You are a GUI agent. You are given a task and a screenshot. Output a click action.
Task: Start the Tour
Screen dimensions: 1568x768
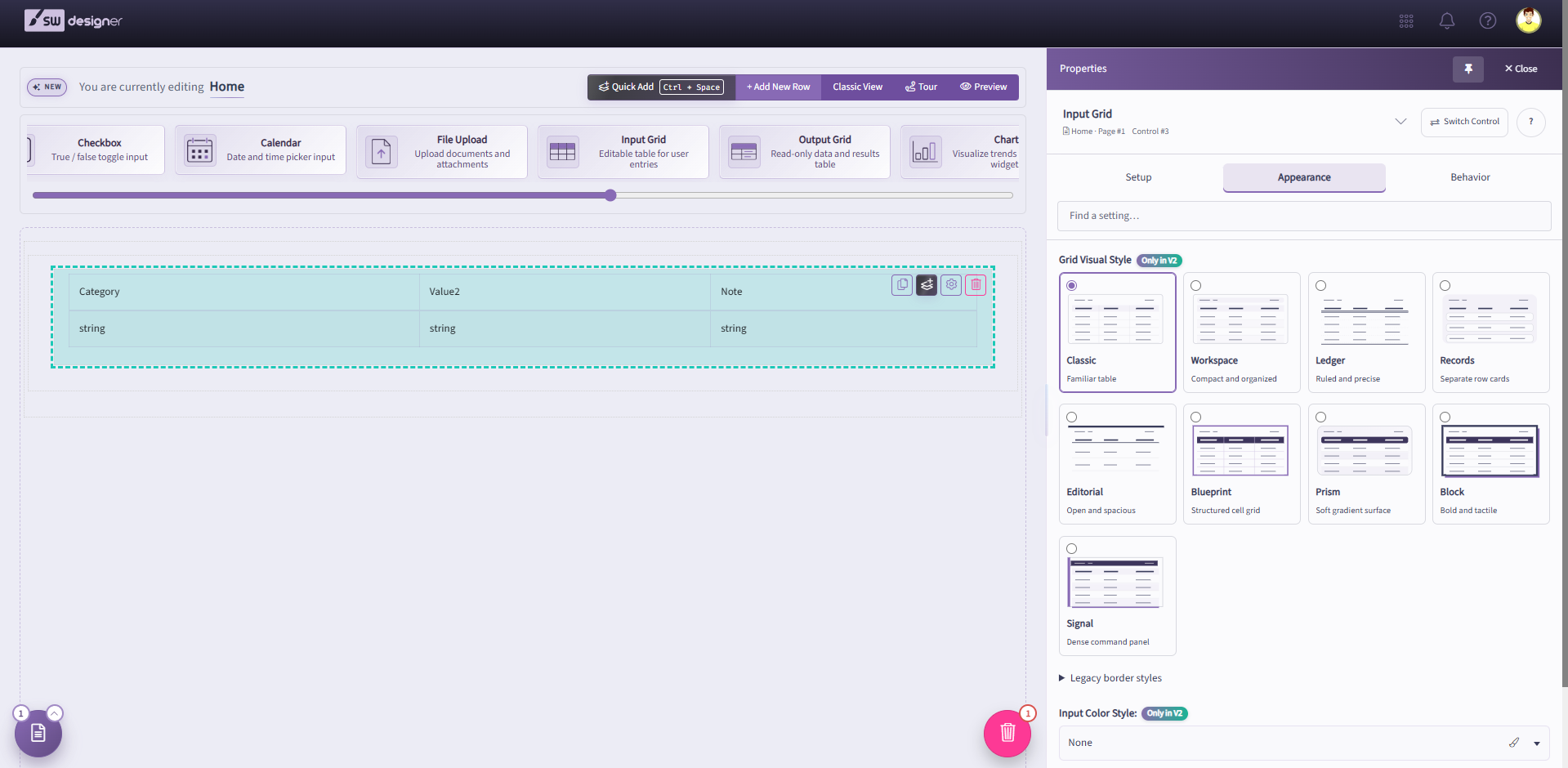921,87
